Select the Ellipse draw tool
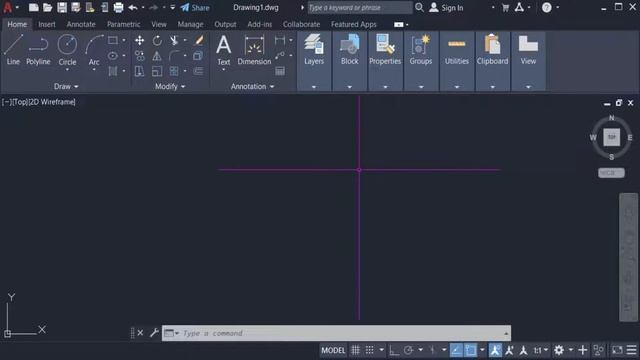Viewport: 640px width, 360px height. coord(113,56)
